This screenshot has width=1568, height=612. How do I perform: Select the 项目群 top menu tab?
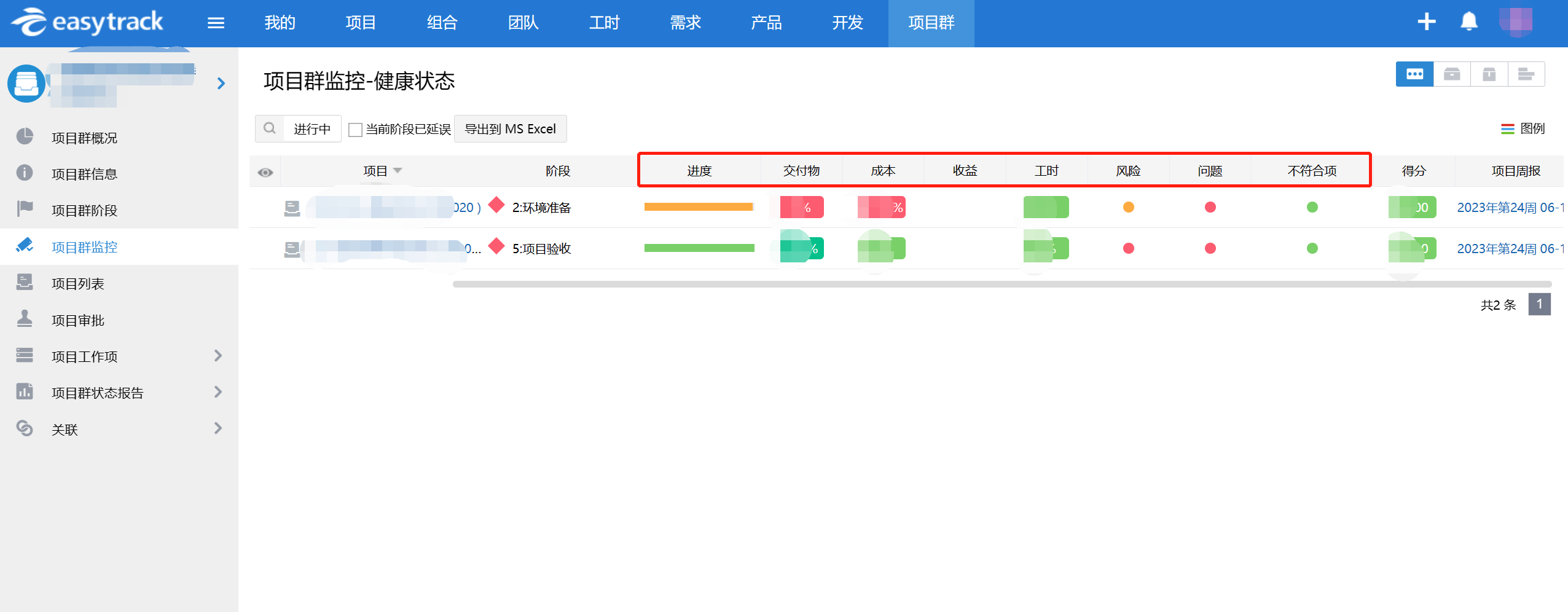coord(931,23)
